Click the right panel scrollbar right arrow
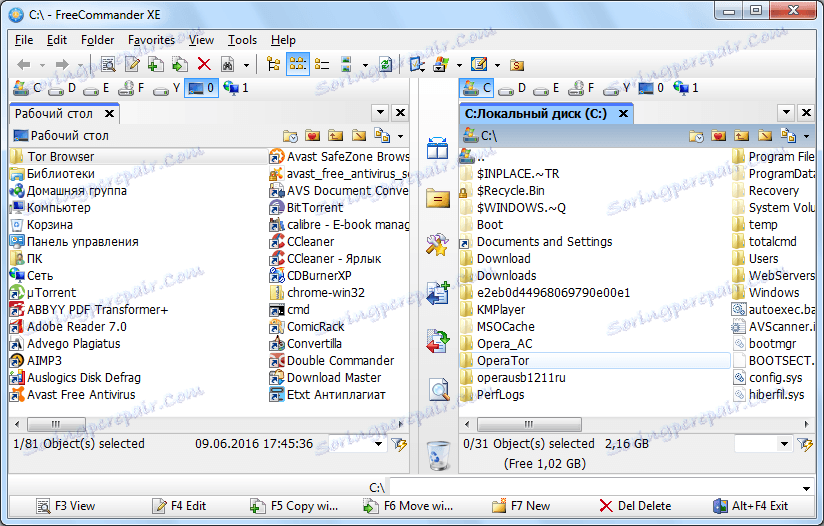Screen dimensions: 824x526 (x=807, y=424)
